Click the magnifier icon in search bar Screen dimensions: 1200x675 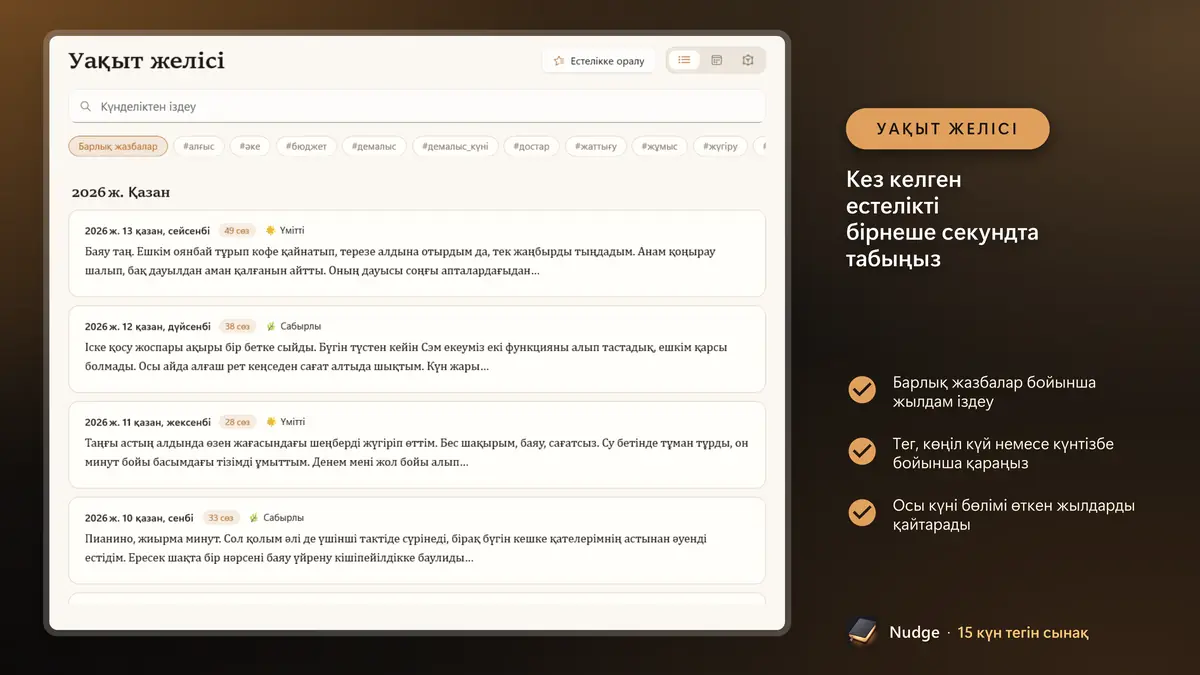[x=86, y=106]
